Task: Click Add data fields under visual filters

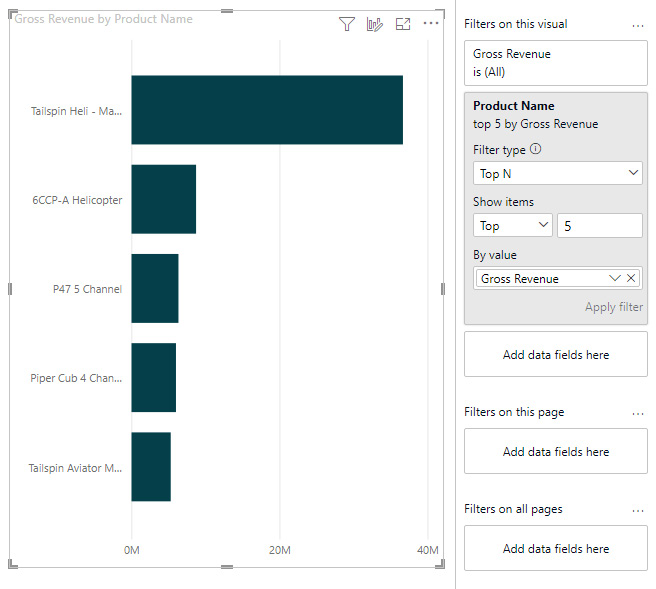Action: pos(555,355)
